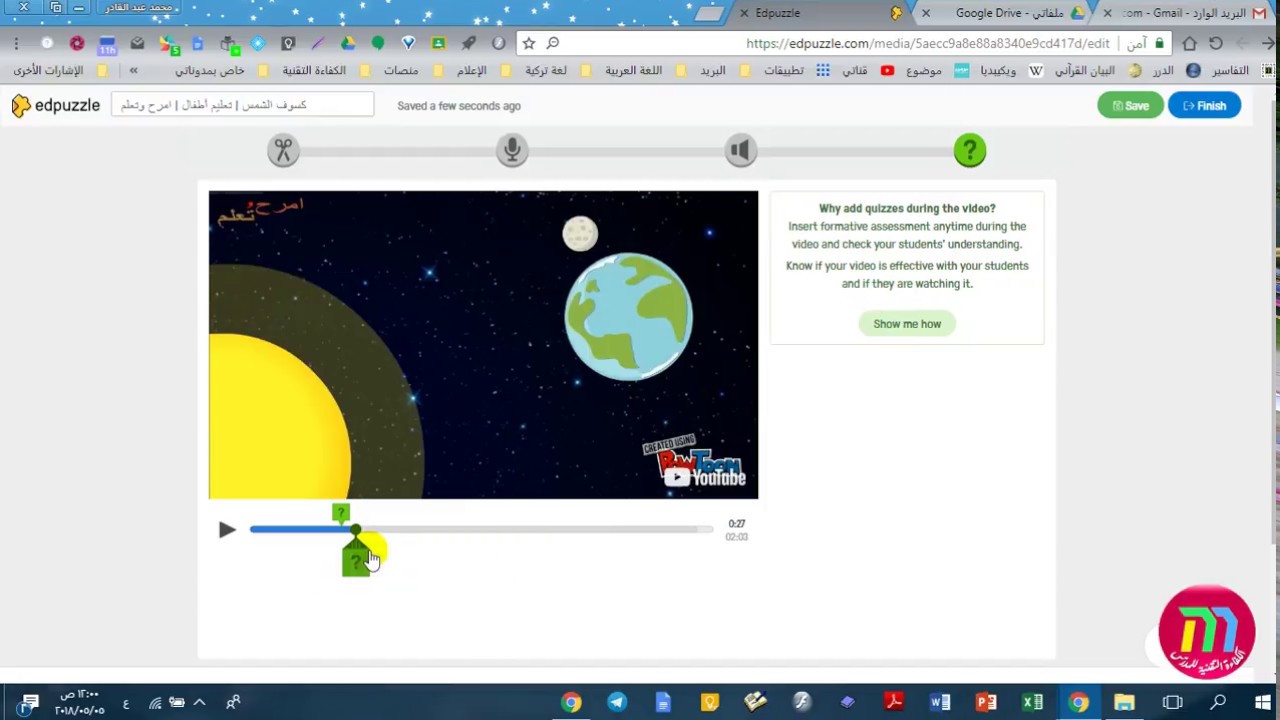
Task: Close the Edpuzzle tab
Action: [x=744, y=13]
